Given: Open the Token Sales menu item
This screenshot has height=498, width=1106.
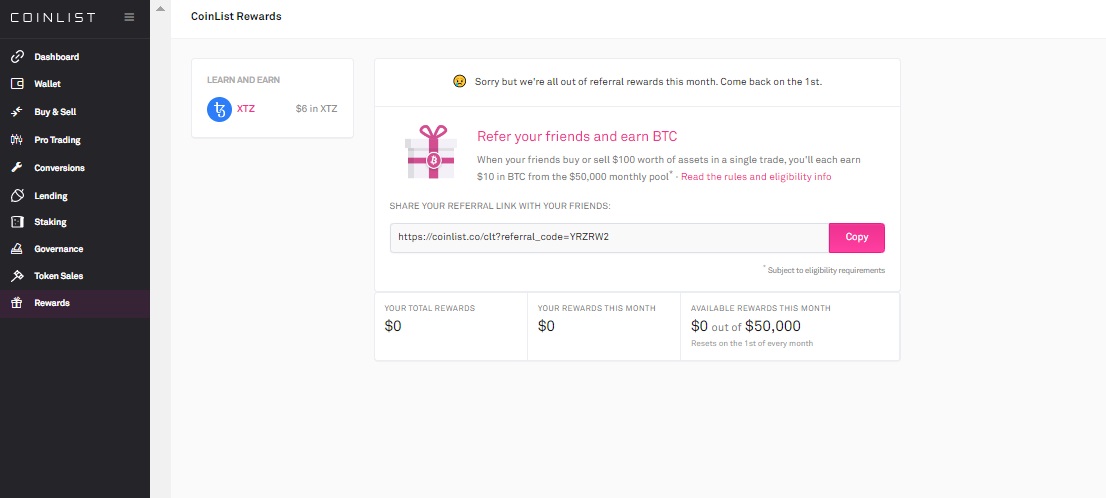Looking at the screenshot, I should click(x=58, y=276).
